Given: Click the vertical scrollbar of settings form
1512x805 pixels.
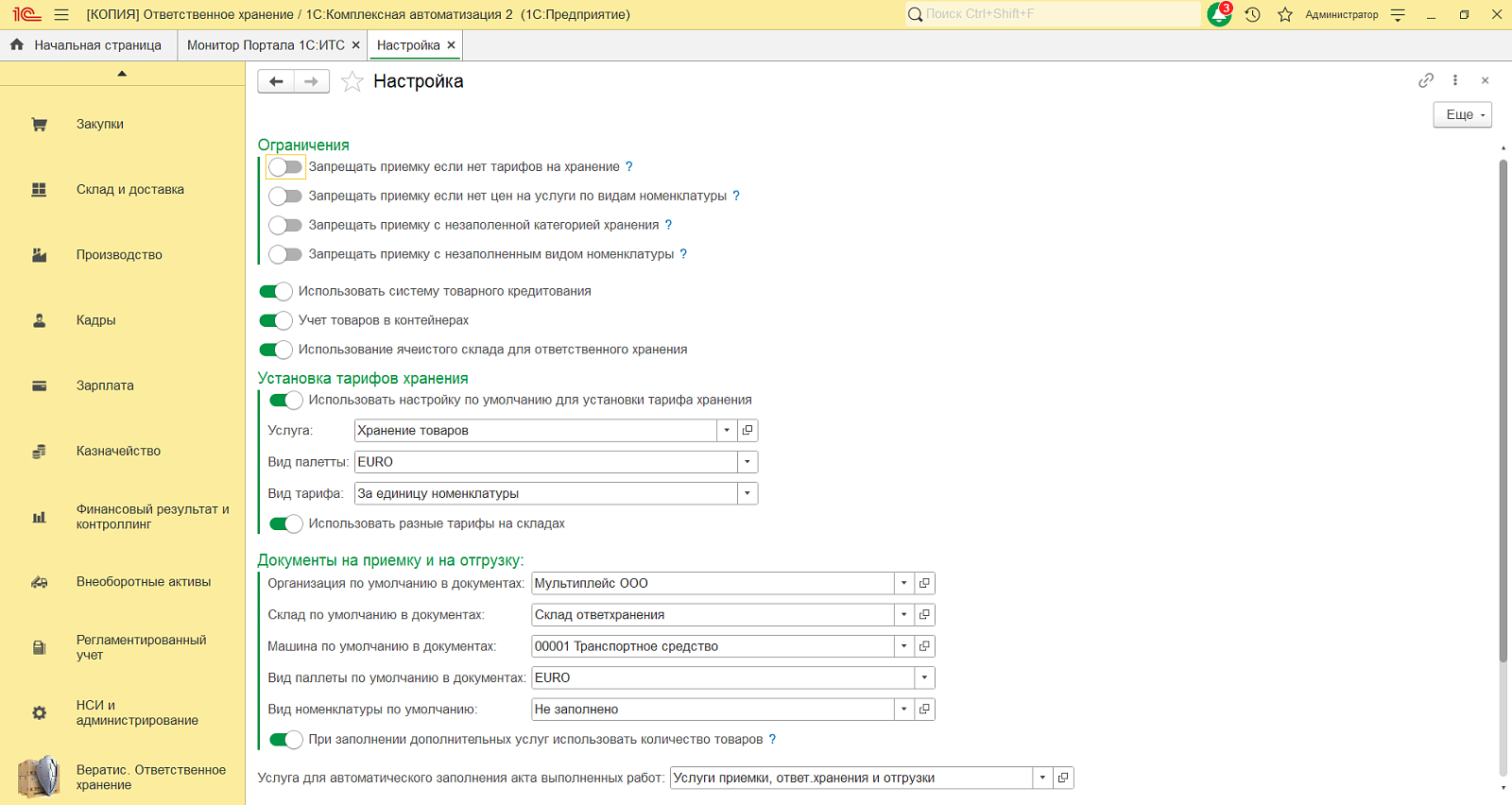Looking at the screenshot, I should [1503, 411].
